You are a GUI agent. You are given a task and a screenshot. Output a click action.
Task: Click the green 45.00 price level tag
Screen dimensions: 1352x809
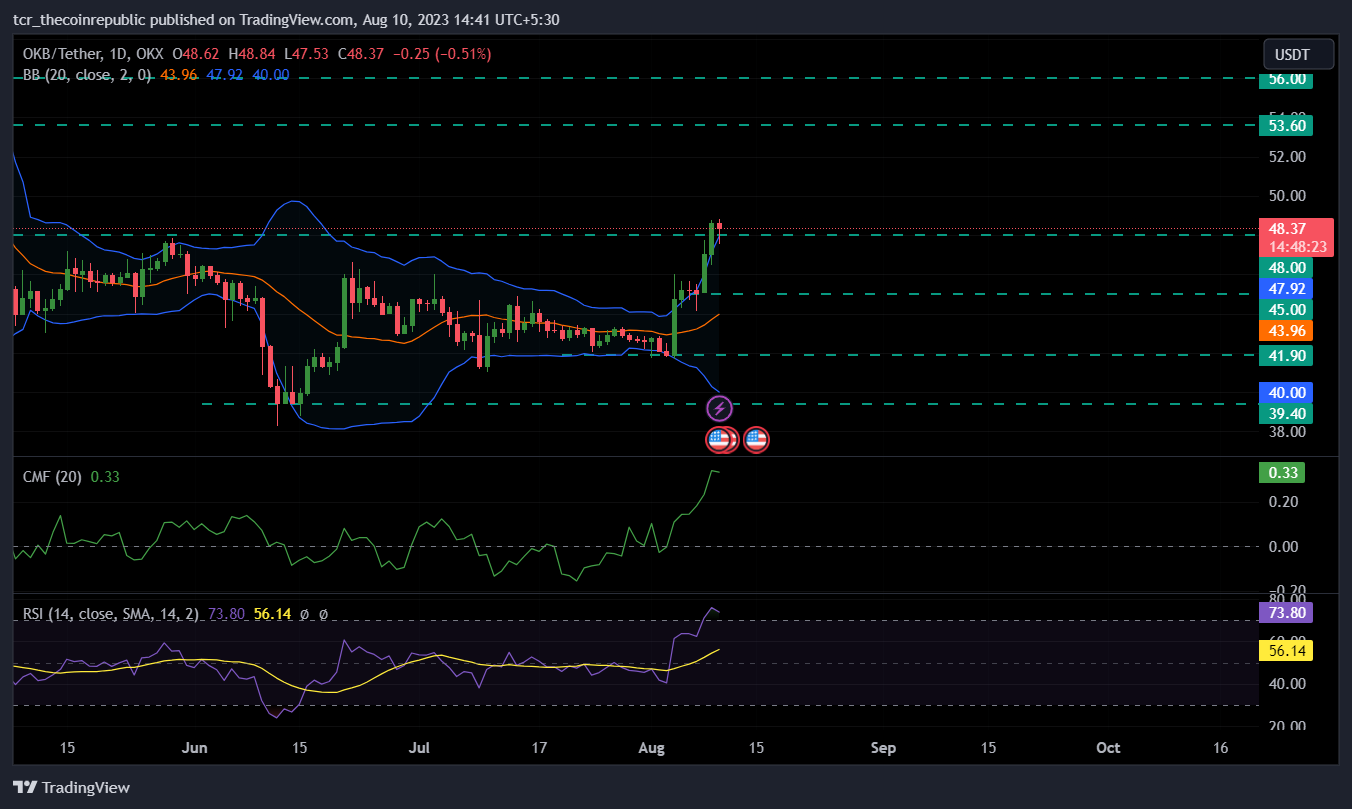[x=1285, y=309]
